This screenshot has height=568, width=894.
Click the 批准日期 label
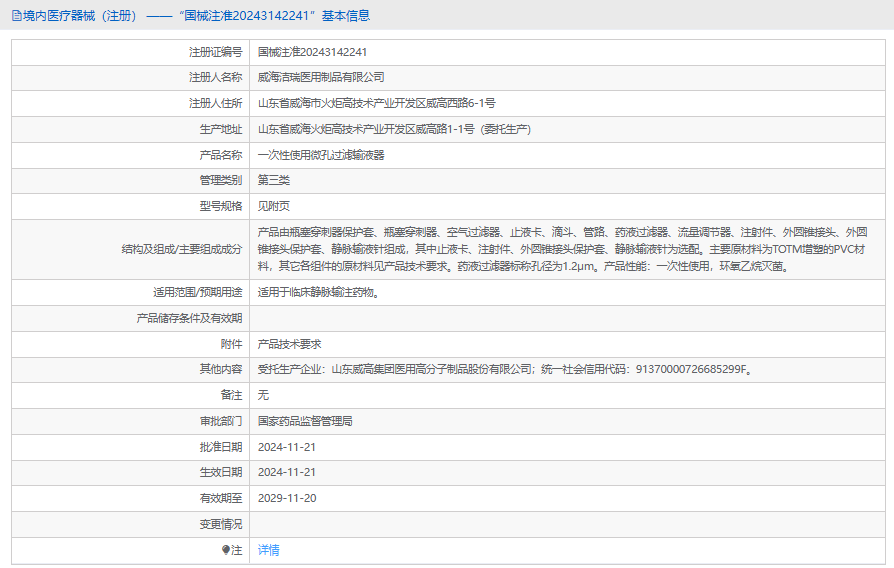coord(221,447)
